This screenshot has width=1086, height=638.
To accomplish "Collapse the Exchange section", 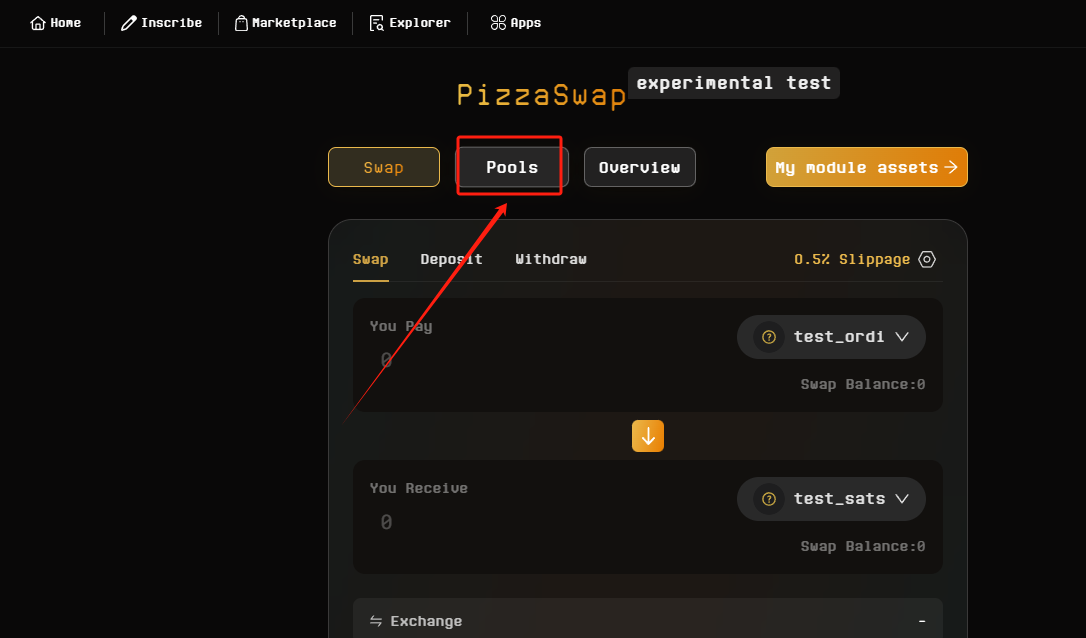I will pyautogui.click(x=921, y=621).
